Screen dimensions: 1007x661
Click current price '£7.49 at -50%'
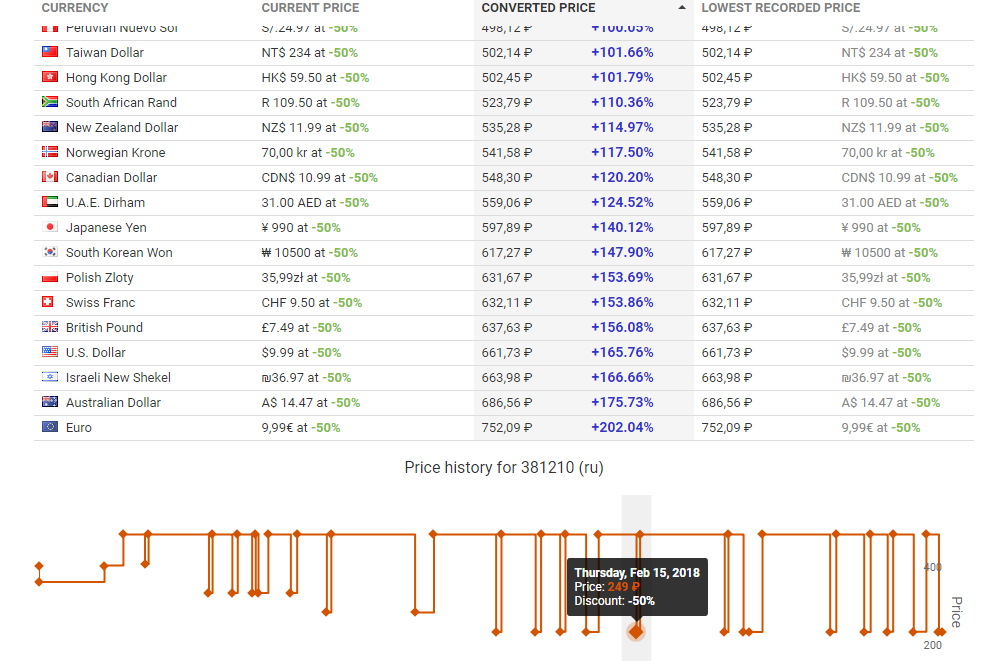click(x=301, y=328)
